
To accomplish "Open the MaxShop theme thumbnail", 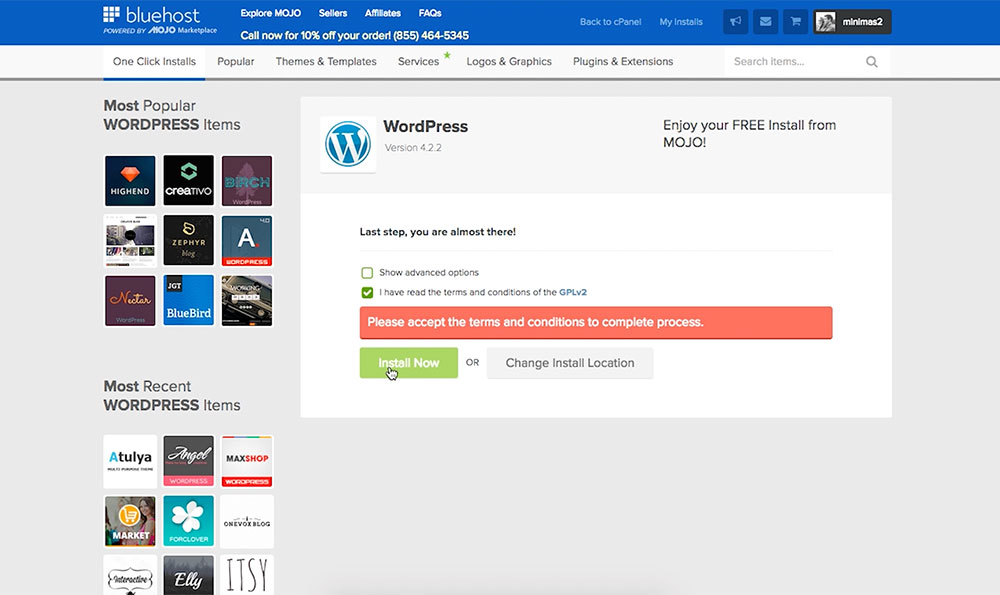I will 247,462.
